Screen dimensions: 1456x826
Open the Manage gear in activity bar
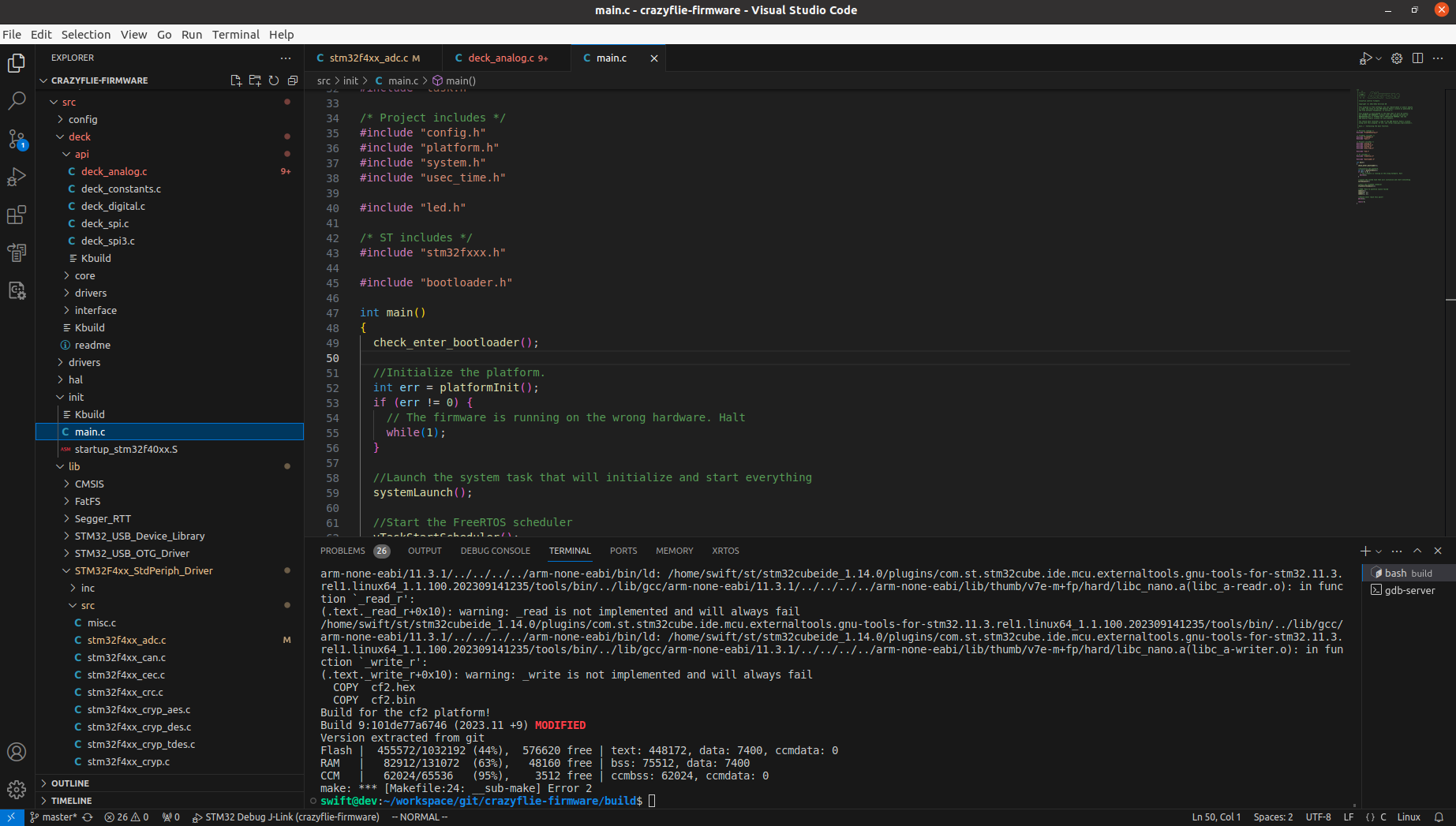[x=17, y=789]
